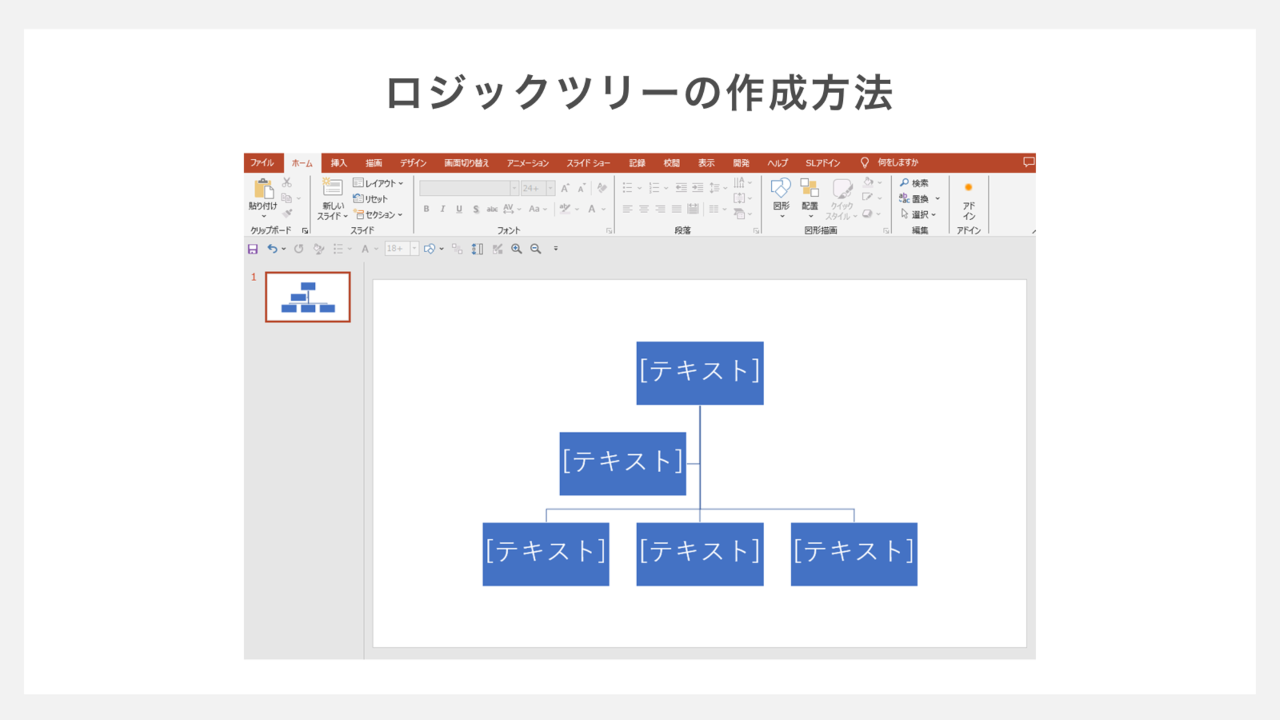The width and height of the screenshot is (1280, 720).
Task: Click the numbered list icon
Action: coord(654,187)
